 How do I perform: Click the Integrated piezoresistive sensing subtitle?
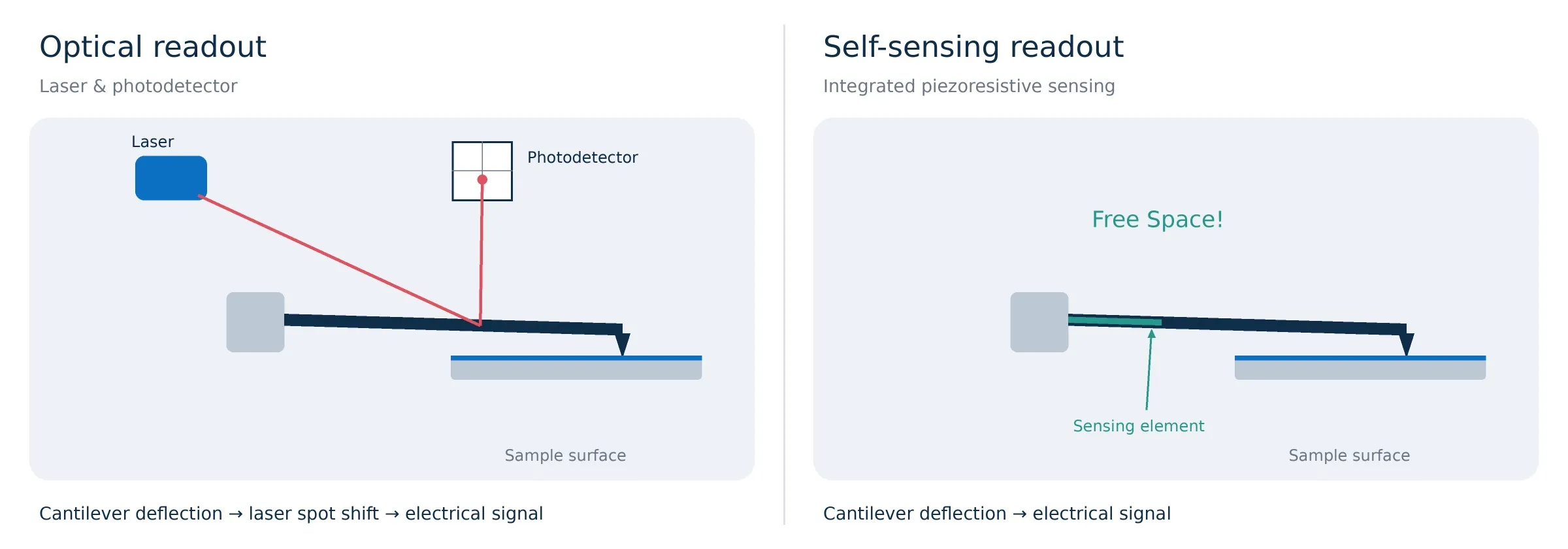[x=969, y=86]
